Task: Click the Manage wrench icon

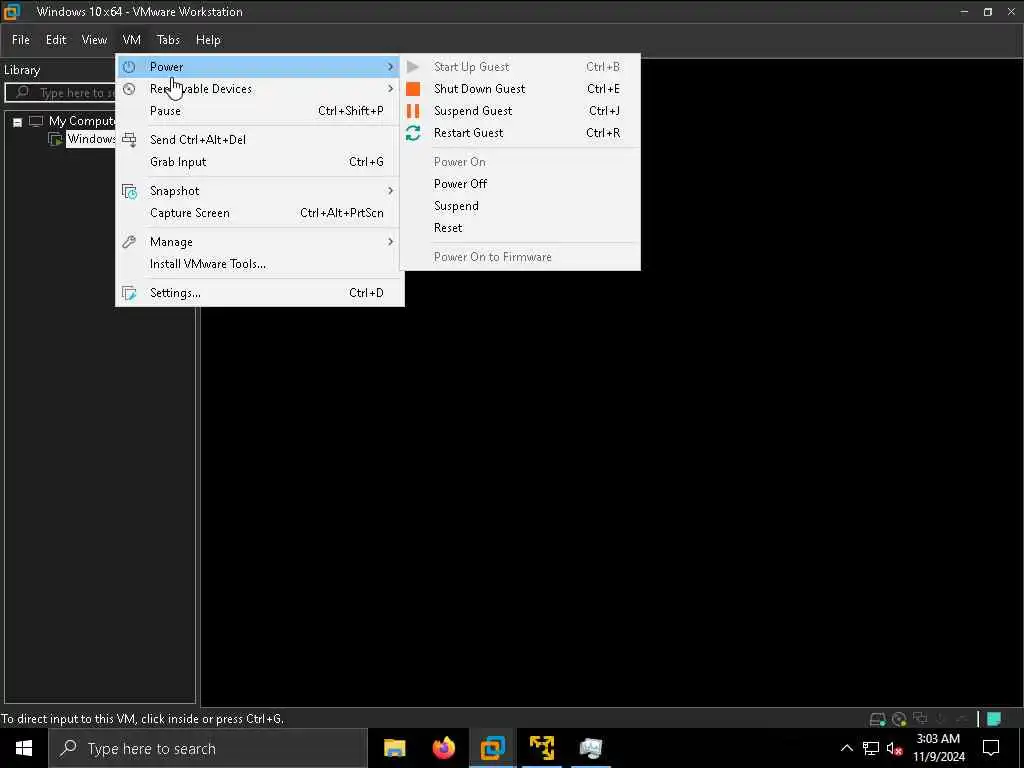Action: tap(129, 242)
